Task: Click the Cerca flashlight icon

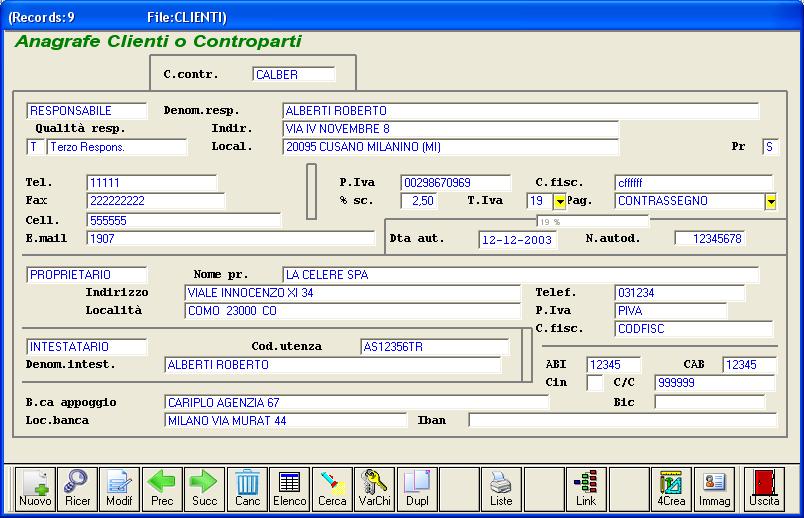Action: click(332, 489)
